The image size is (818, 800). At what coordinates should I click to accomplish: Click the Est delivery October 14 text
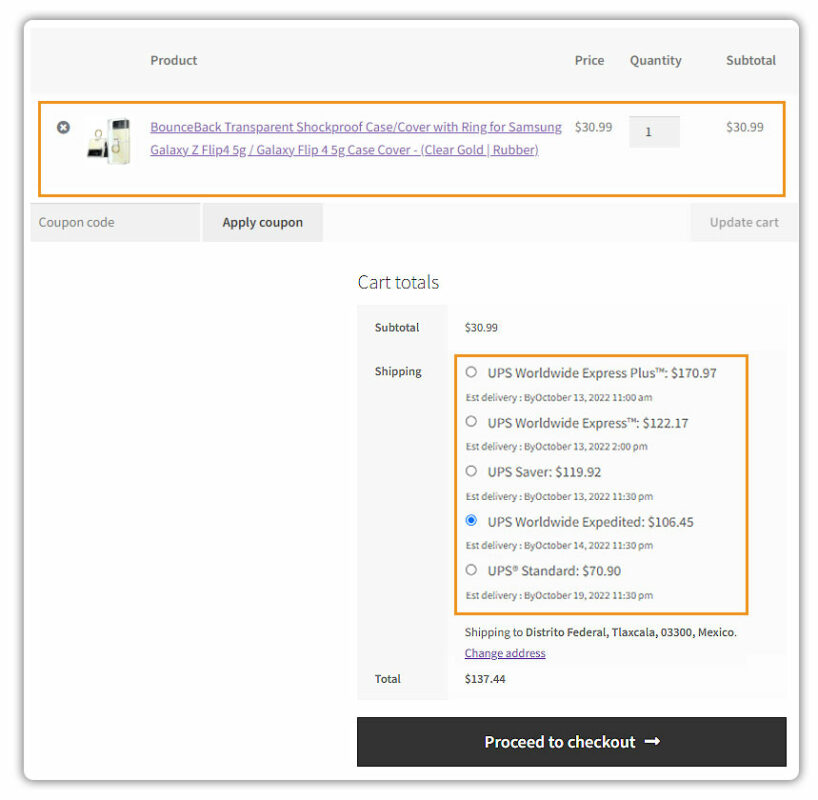pyautogui.click(x=559, y=545)
